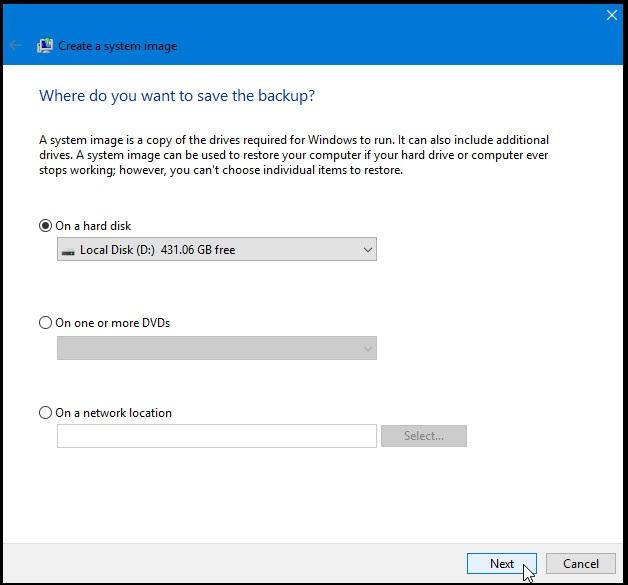Open the greyed-out DVD drive dropdown
Image resolution: width=628 pixels, height=585 pixels.
[216, 348]
